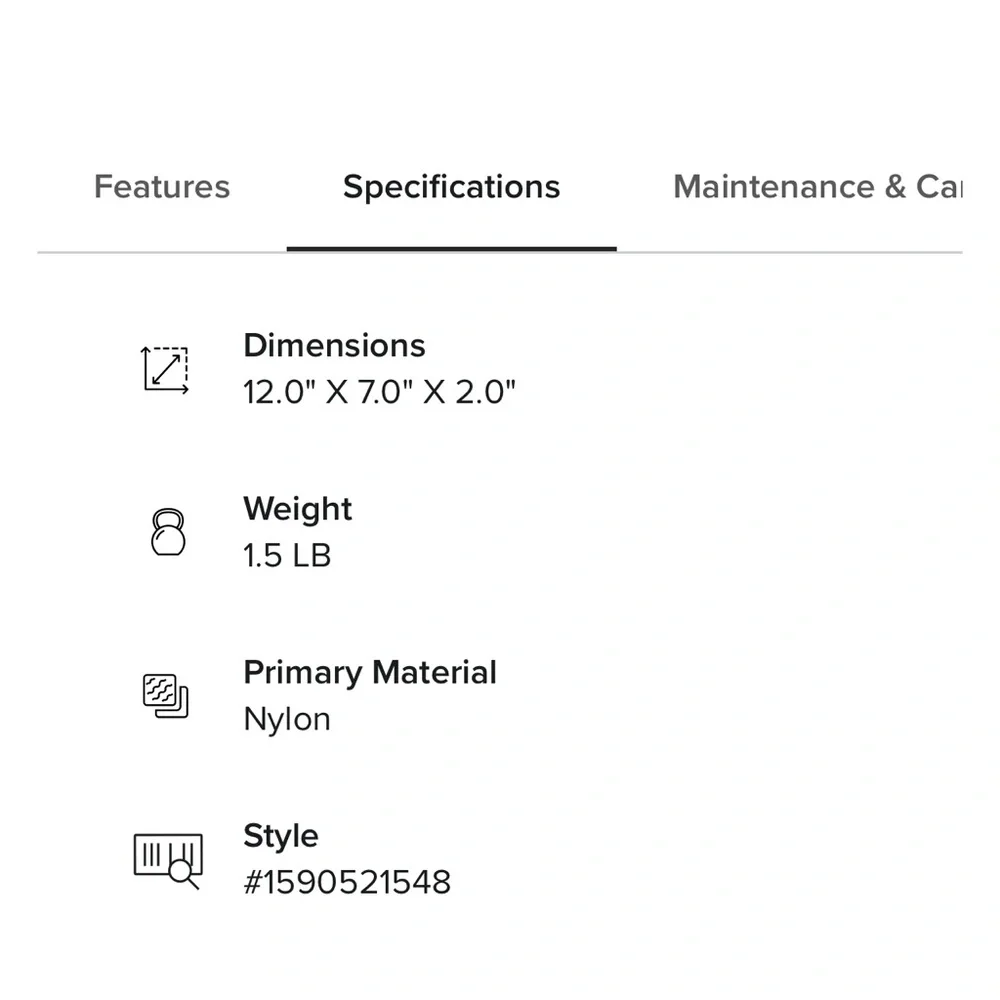Click the dimensions resize arrow icon
The height and width of the screenshot is (1000, 1000).
tap(165, 370)
